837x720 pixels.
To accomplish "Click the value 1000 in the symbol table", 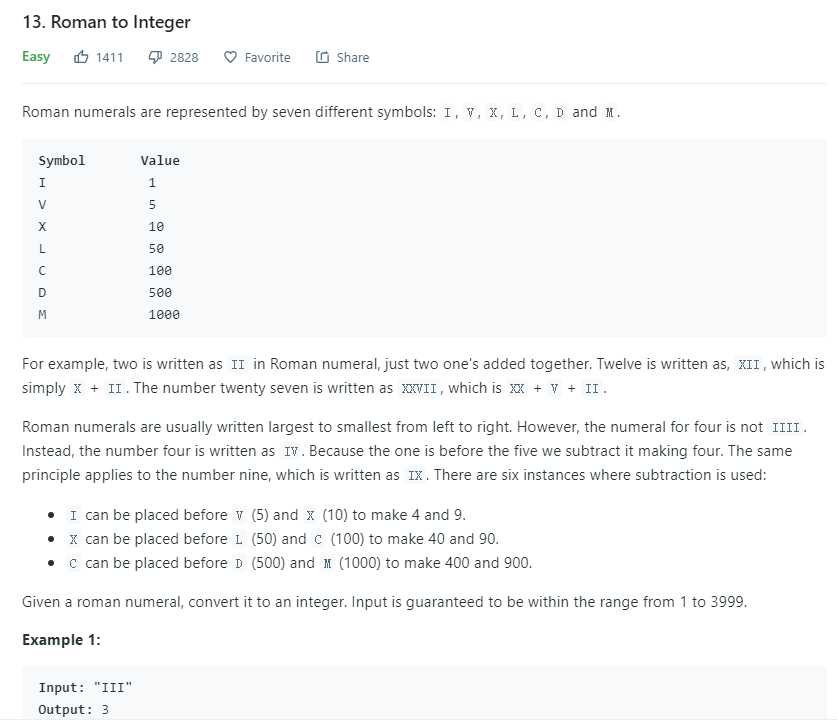I will point(164,314).
